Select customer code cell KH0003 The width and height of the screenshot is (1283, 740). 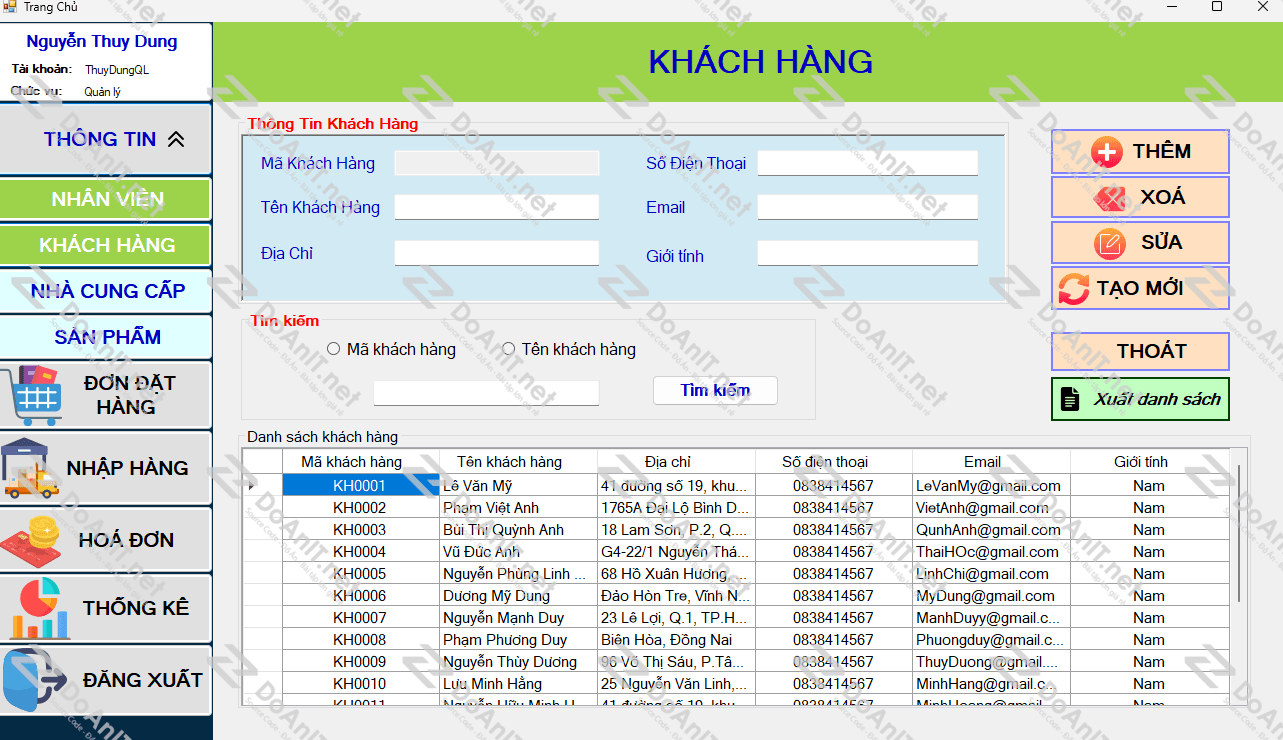click(361, 530)
